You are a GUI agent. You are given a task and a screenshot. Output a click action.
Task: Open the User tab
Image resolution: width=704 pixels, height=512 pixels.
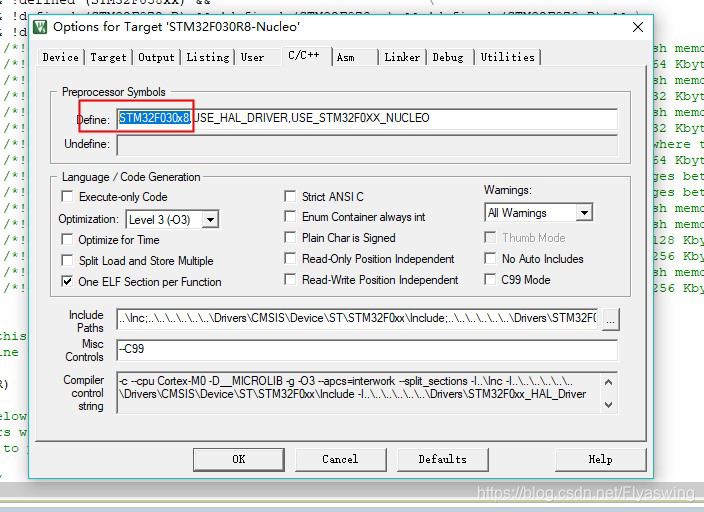pyautogui.click(x=252, y=57)
